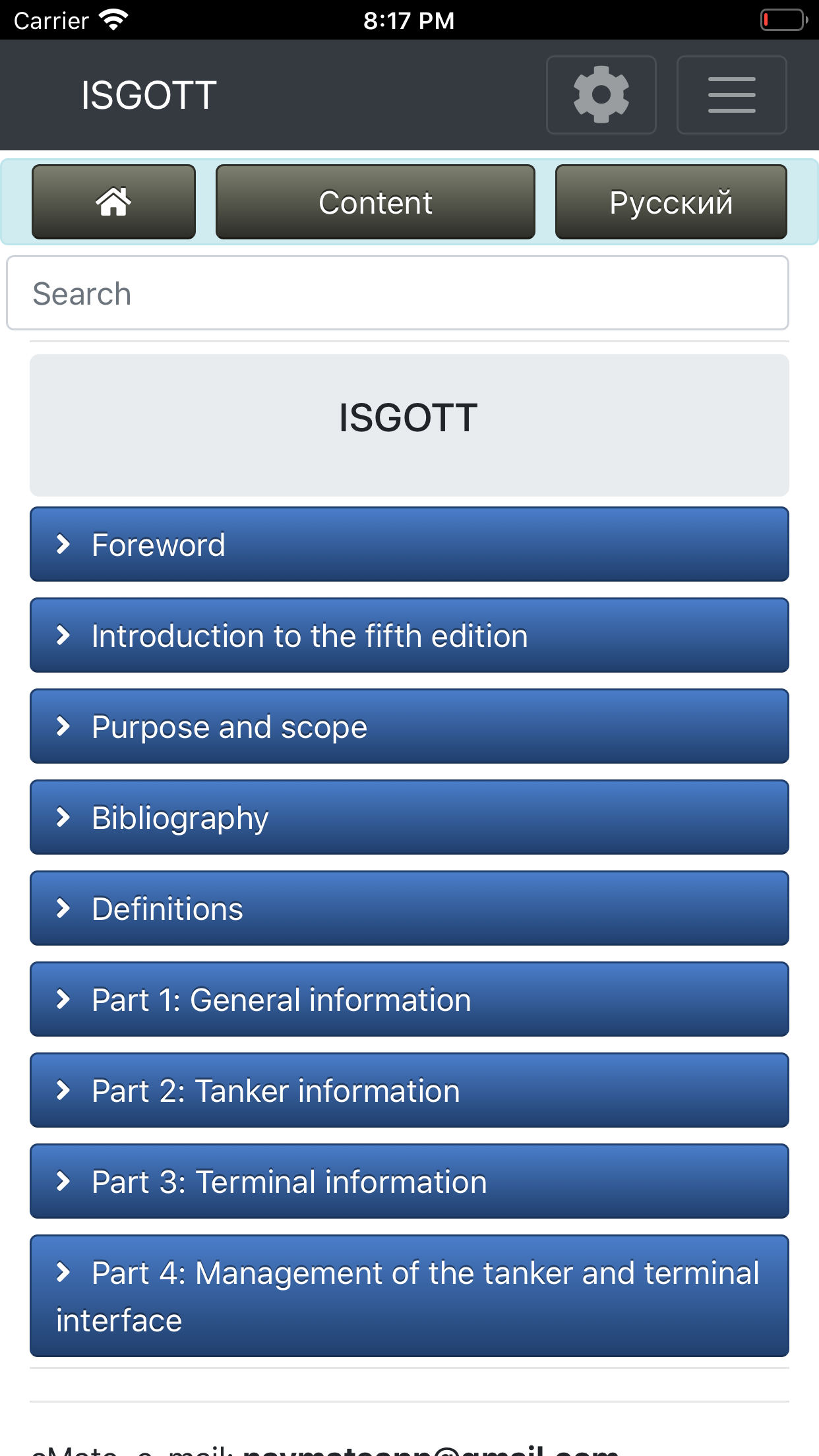
Task: Click the chevron beside Foreword
Action: (63, 545)
